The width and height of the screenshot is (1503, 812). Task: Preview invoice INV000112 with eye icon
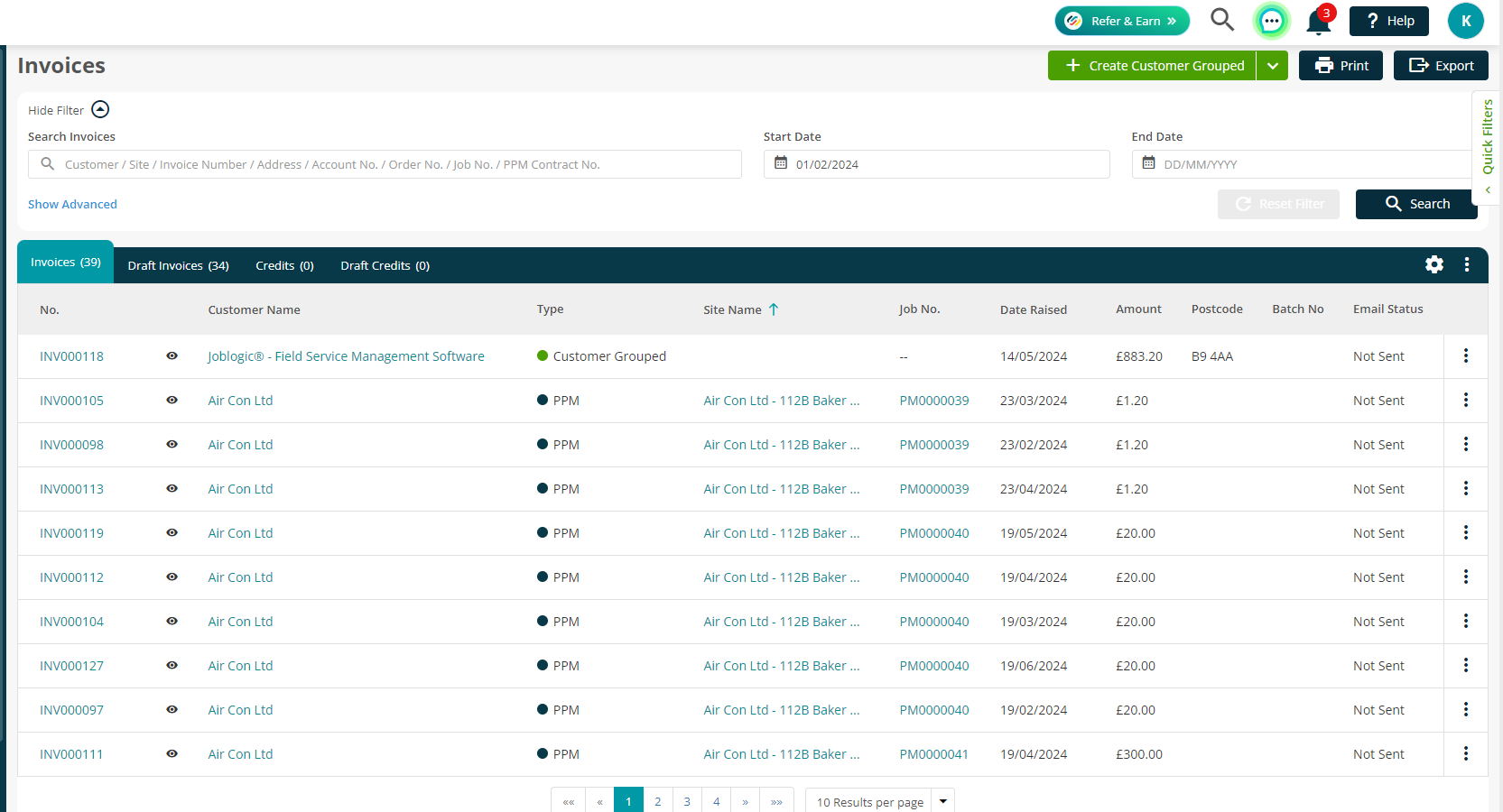pos(172,577)
